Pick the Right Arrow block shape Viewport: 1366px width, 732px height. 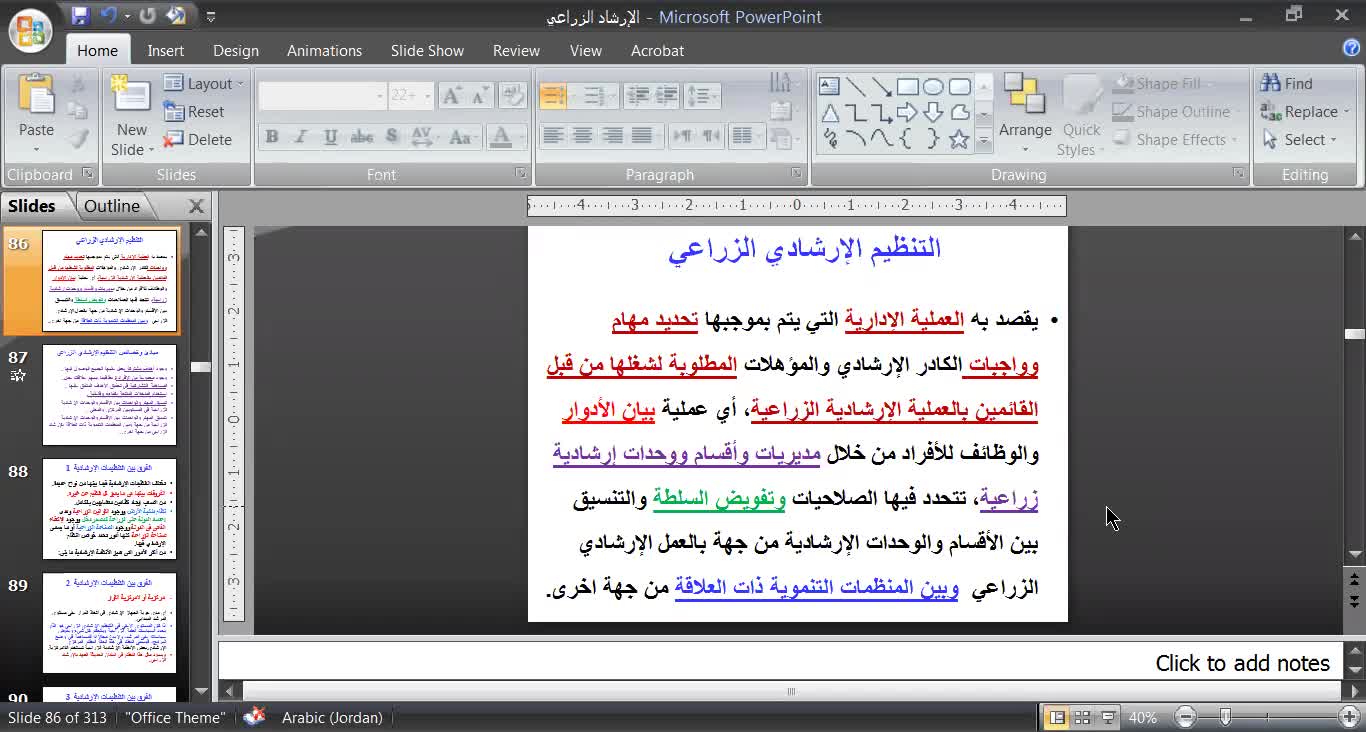coord(908,113)
